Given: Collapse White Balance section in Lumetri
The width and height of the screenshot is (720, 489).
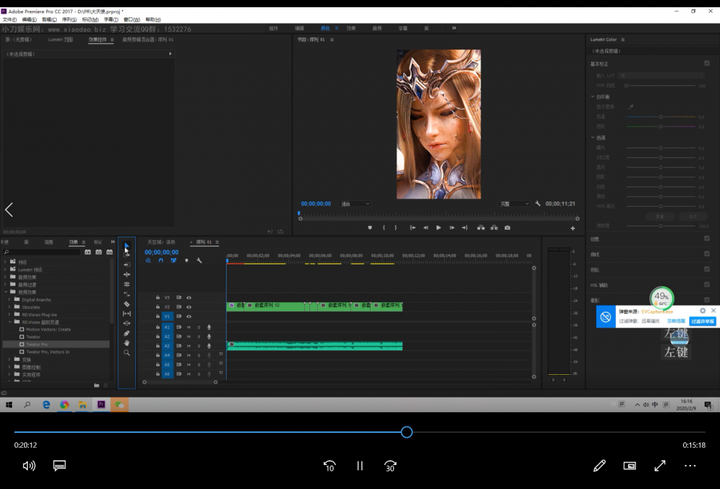Looking at the screenshot, I should tap(593, 97).
